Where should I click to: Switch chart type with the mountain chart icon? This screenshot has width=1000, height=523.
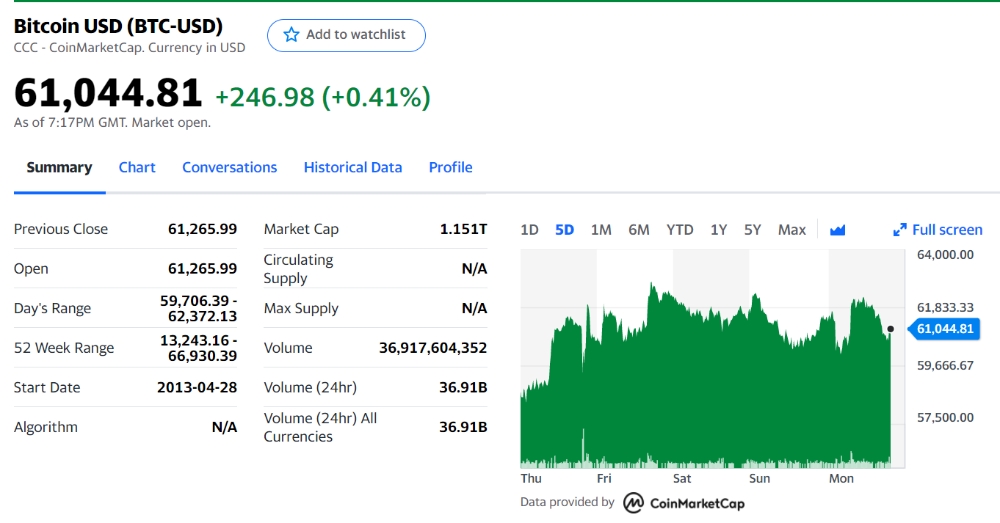tap(837, 230)
